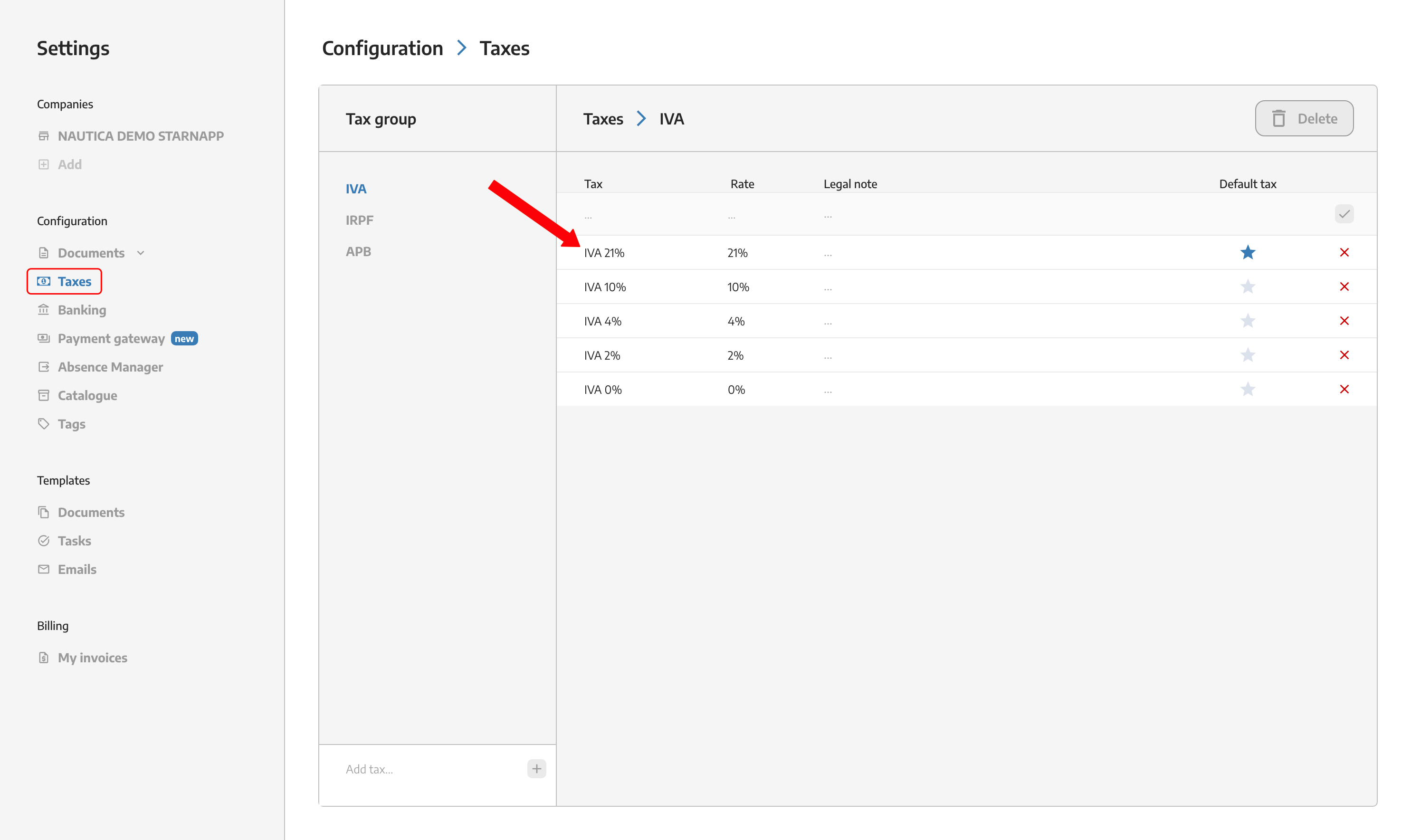The width and height of the screenshot is (1411, 840).
Task: Click the IVA 4% tax name cell
Action: click(x=602, y=322)
